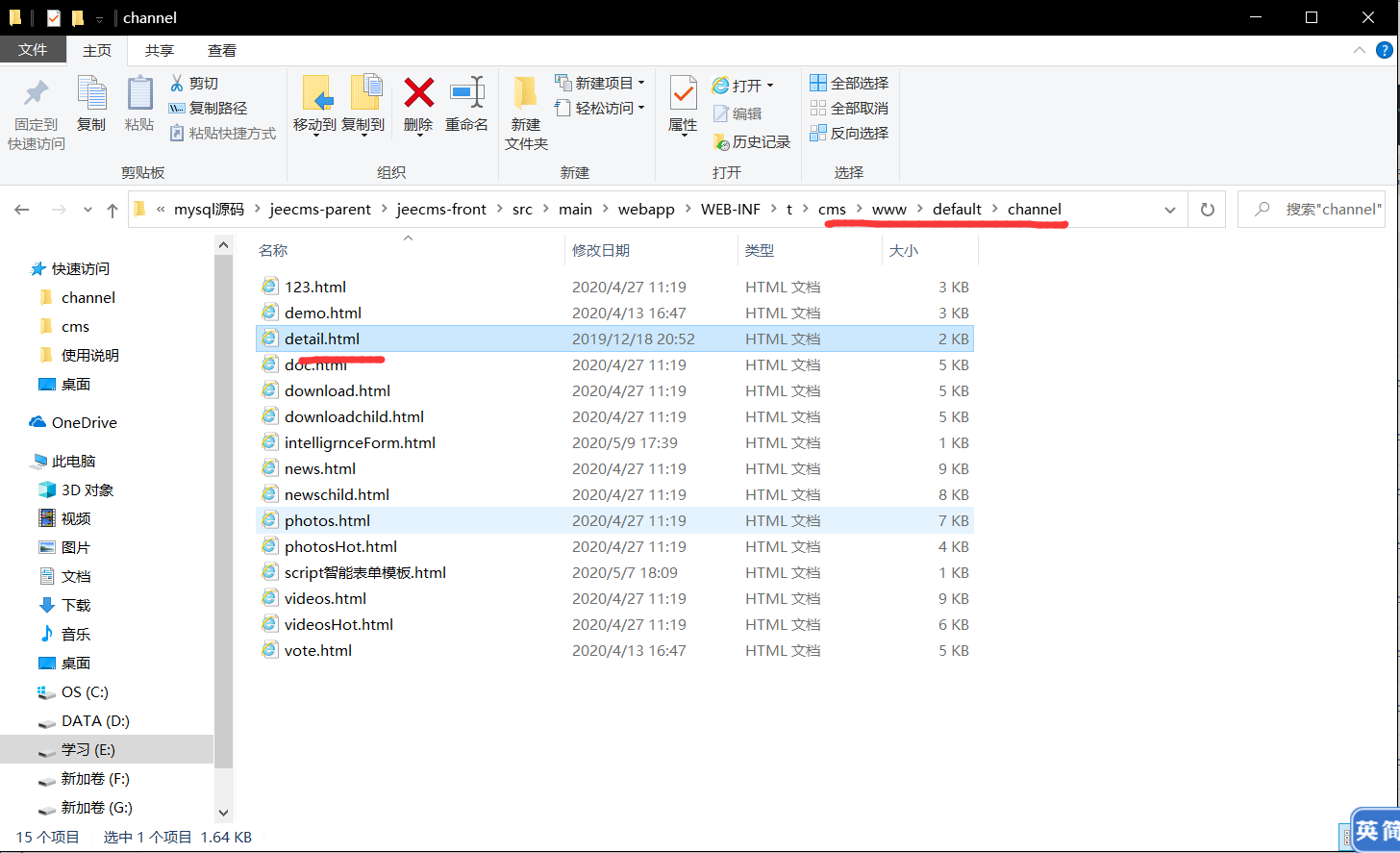
Task: Expand the New Item dropdown
Action: pyautogui.click(x=641, y=83)
